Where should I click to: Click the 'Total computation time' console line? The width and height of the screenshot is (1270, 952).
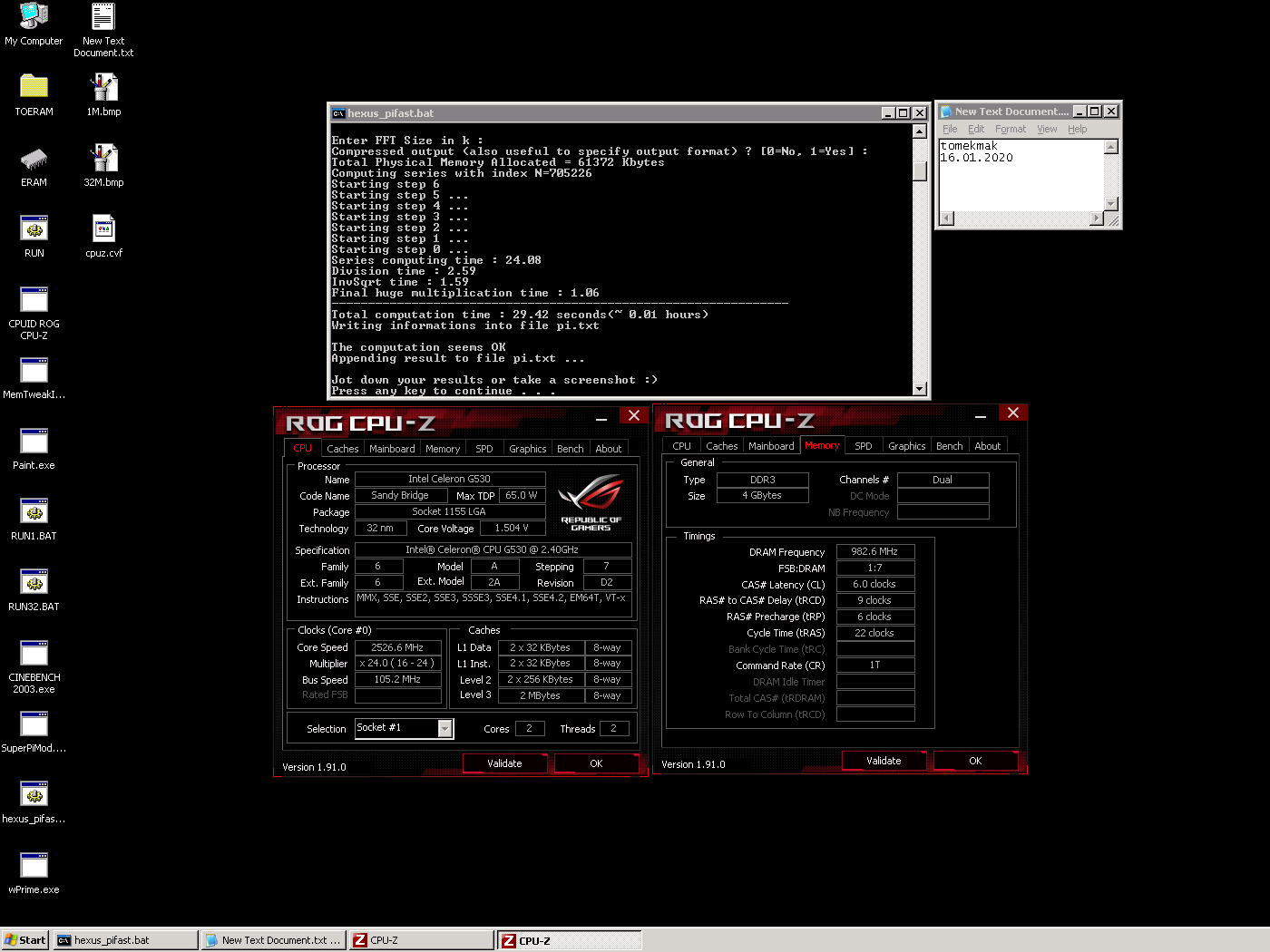520,315
